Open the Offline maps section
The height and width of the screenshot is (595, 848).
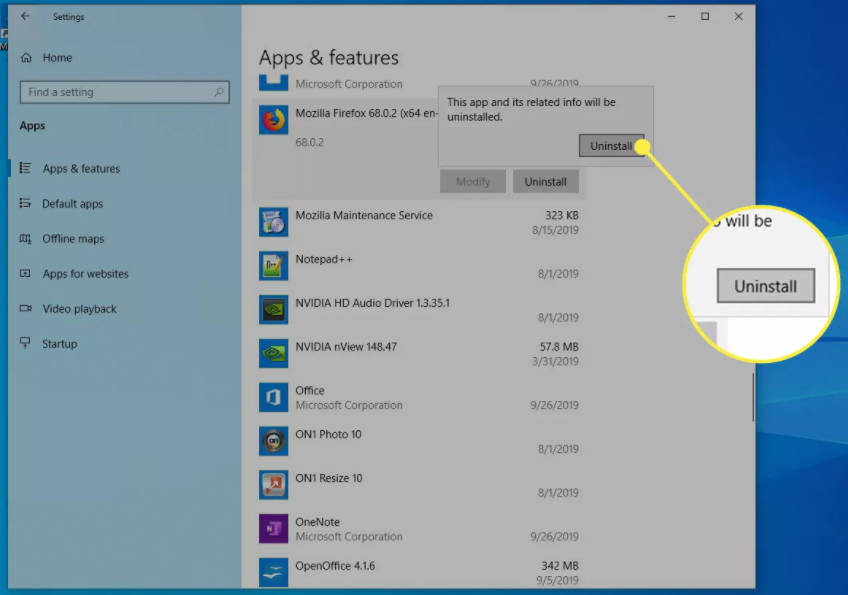[70, 238]
